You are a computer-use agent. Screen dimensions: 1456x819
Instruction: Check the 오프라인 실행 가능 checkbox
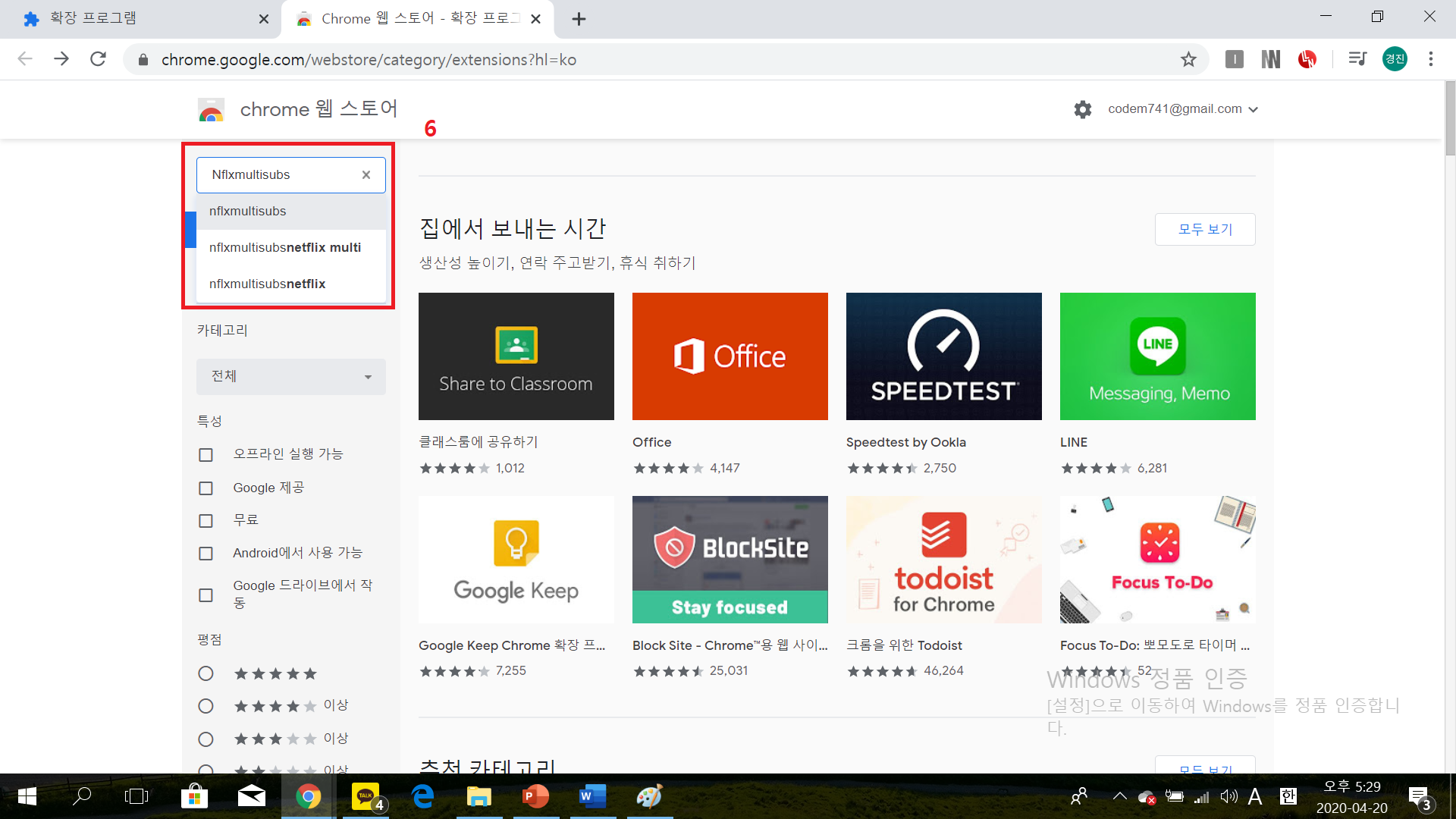pyautogui.click(x=206, y=454)
